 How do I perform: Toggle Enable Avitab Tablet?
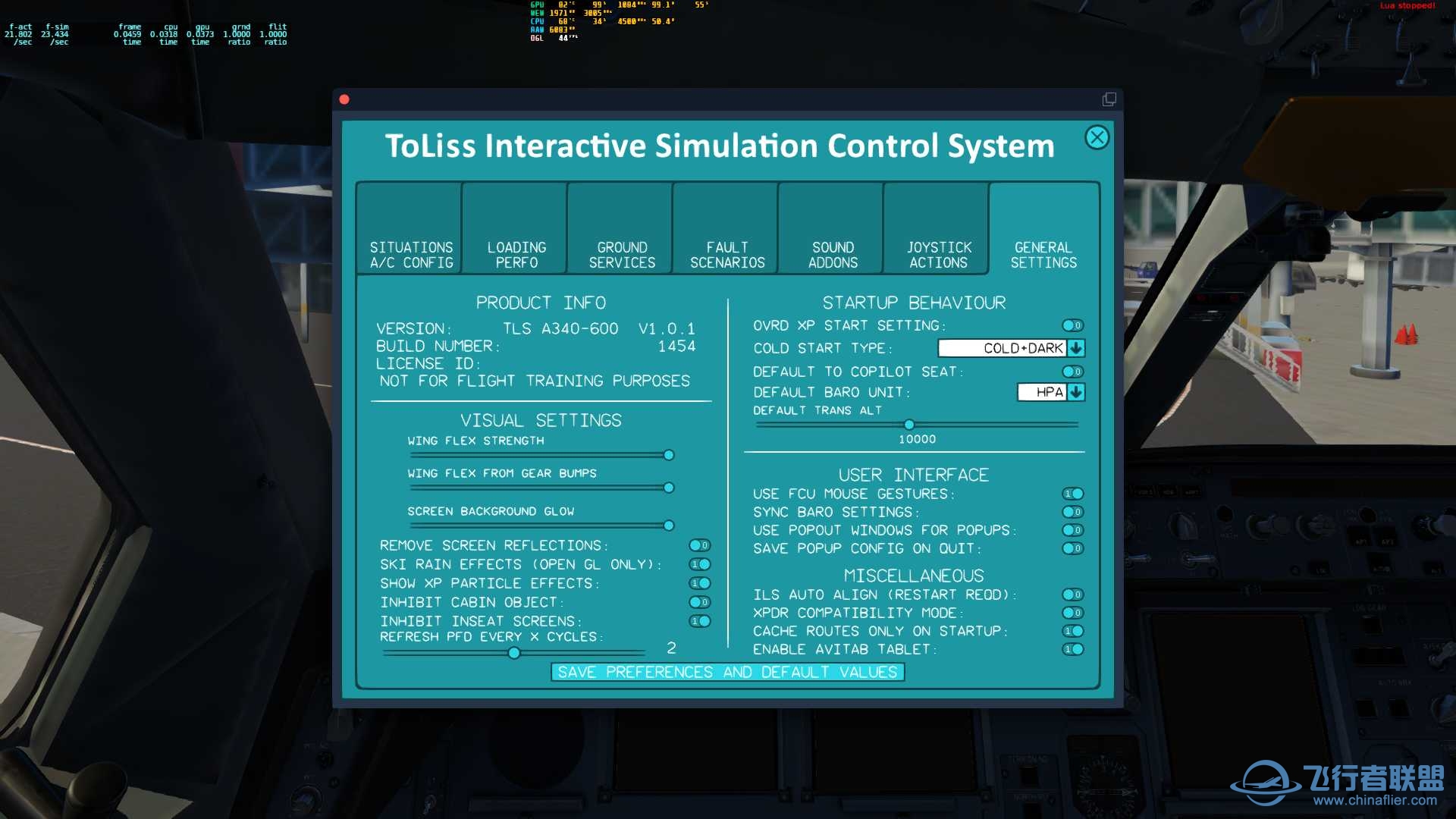1072,649
